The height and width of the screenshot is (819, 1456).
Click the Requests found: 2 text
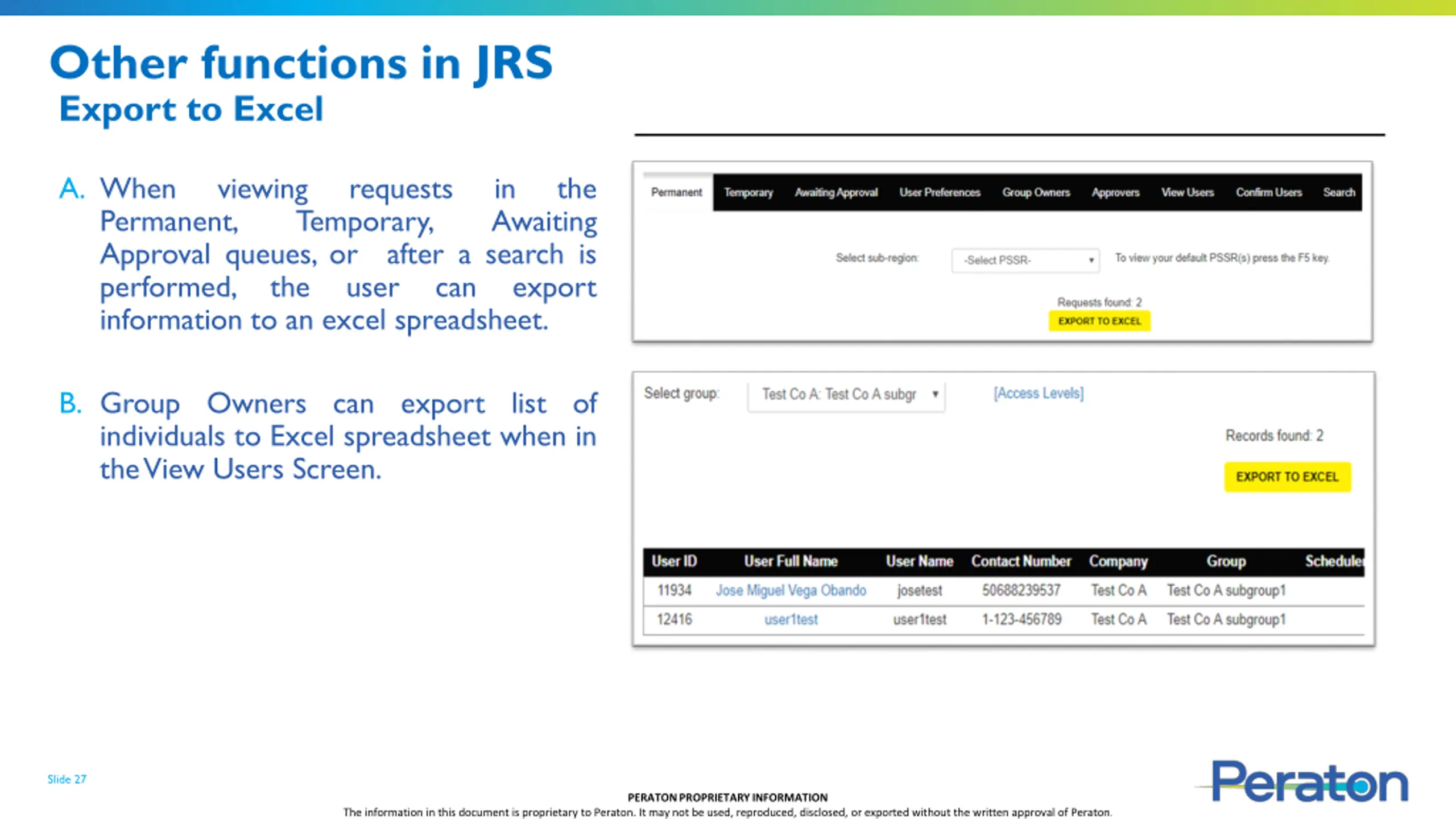click(1099, 302)
